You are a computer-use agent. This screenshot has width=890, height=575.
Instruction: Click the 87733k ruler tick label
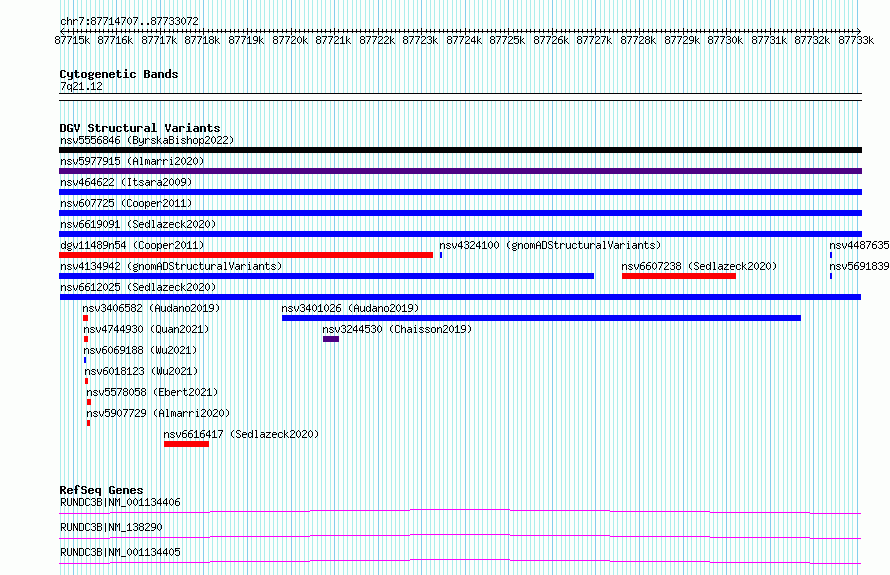(x=856, y=40)
